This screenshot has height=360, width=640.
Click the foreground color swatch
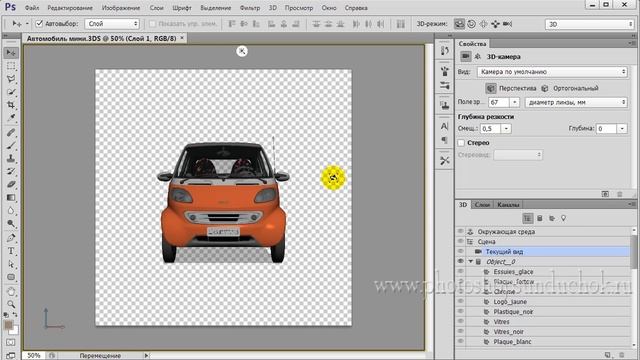pos(8,325)
